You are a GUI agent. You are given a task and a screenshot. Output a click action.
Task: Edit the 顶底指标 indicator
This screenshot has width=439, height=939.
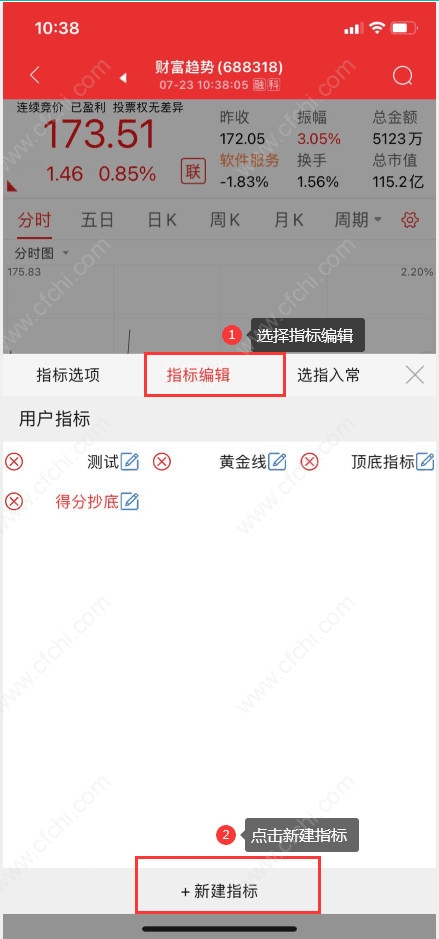pos(425,462)
